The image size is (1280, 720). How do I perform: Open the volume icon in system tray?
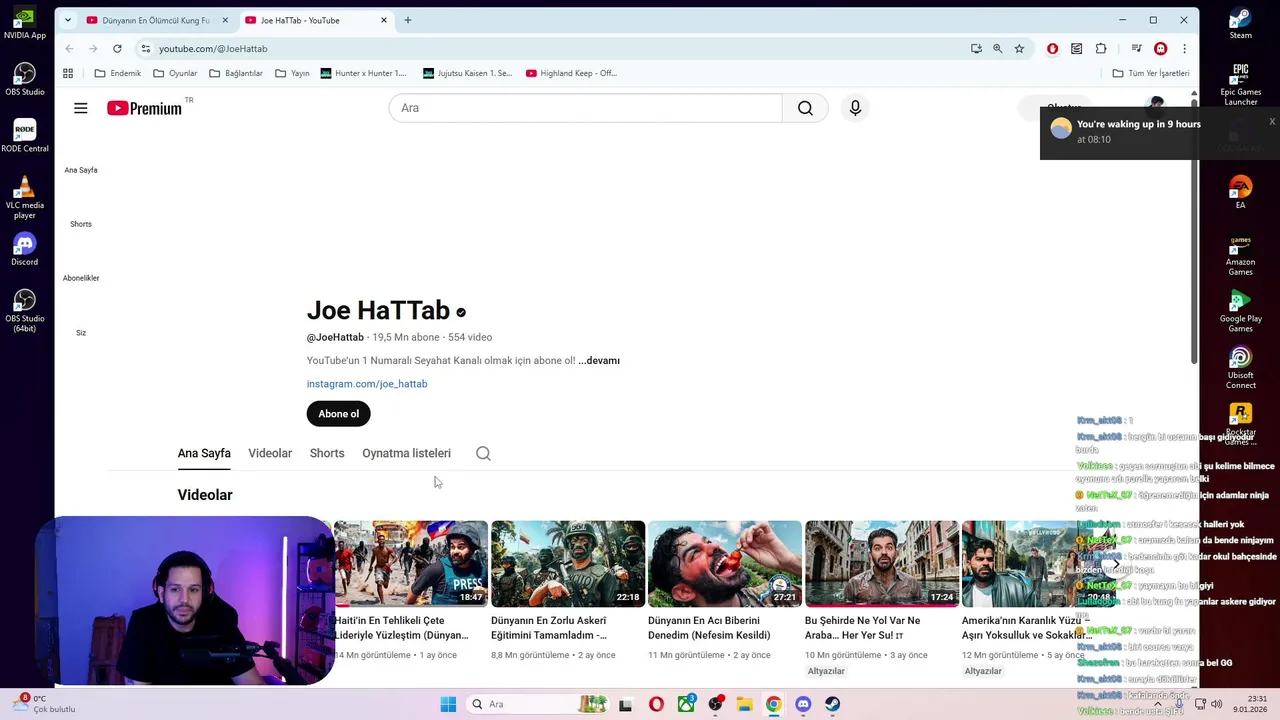1217,704
